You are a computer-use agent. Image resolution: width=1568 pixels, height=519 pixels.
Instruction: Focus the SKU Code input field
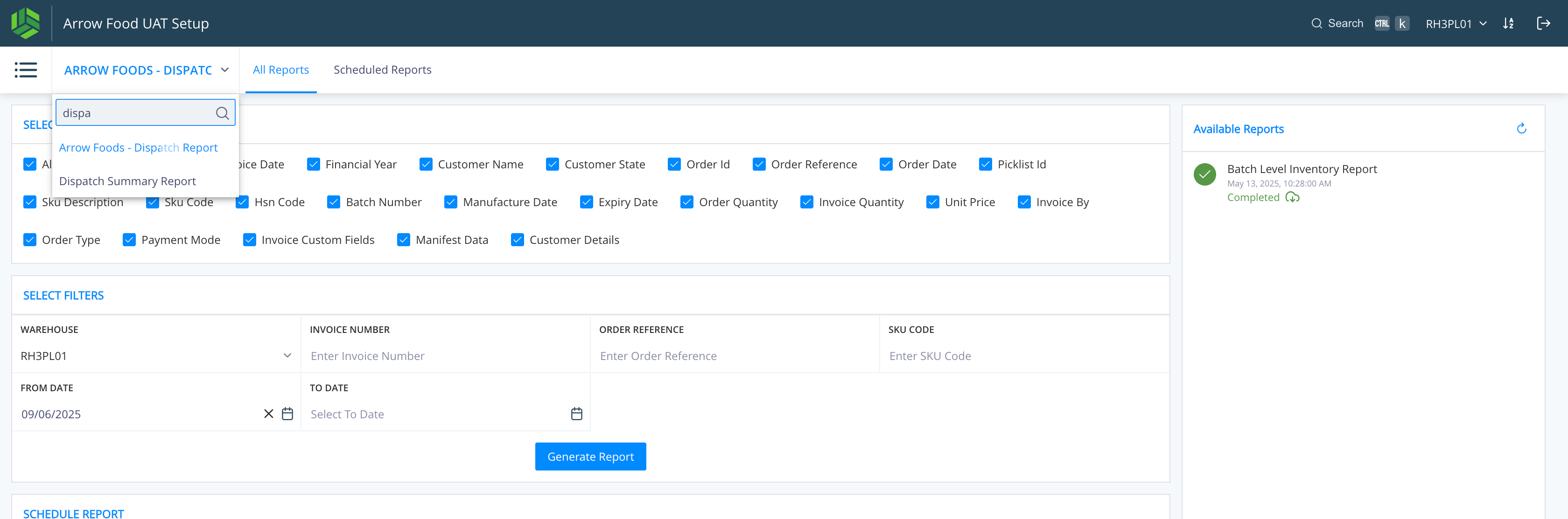1024,356
